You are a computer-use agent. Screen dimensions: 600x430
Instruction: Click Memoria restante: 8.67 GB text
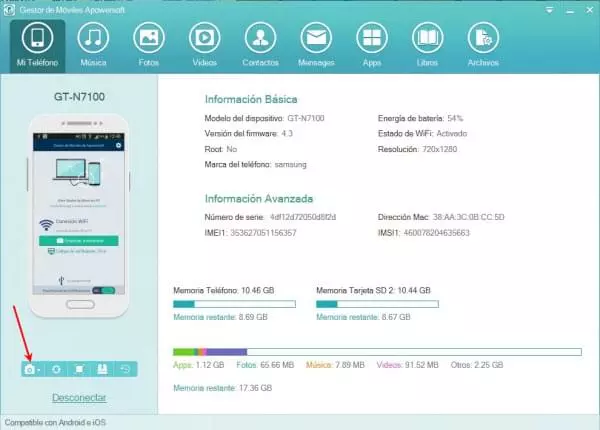(363, 317)
